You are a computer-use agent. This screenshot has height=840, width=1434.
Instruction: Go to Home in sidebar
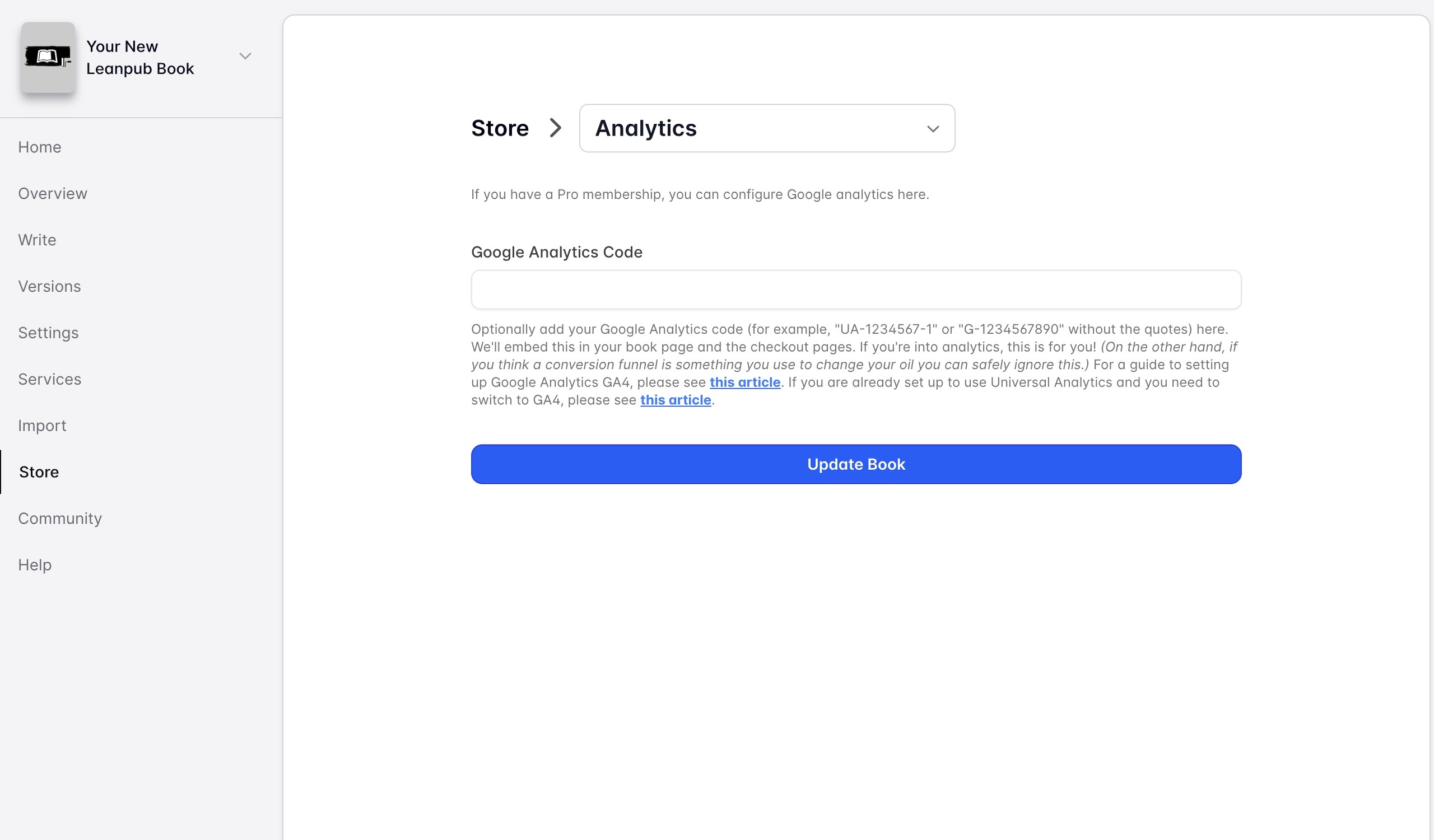tap(39, 147)
